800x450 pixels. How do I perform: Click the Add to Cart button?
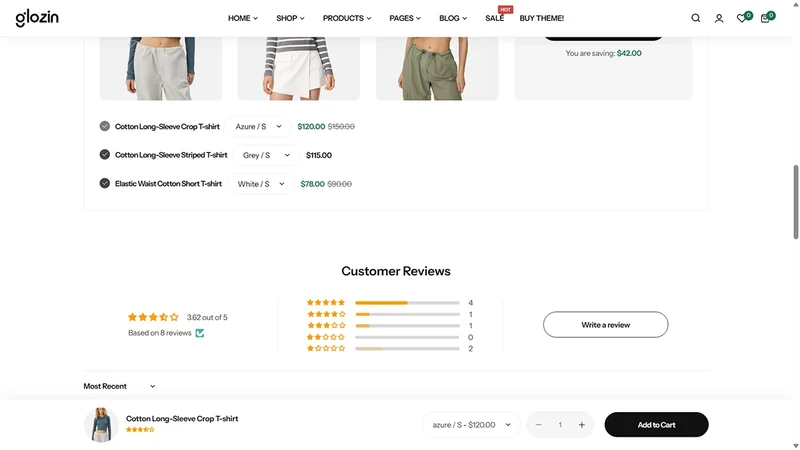[x=657, y=424]
